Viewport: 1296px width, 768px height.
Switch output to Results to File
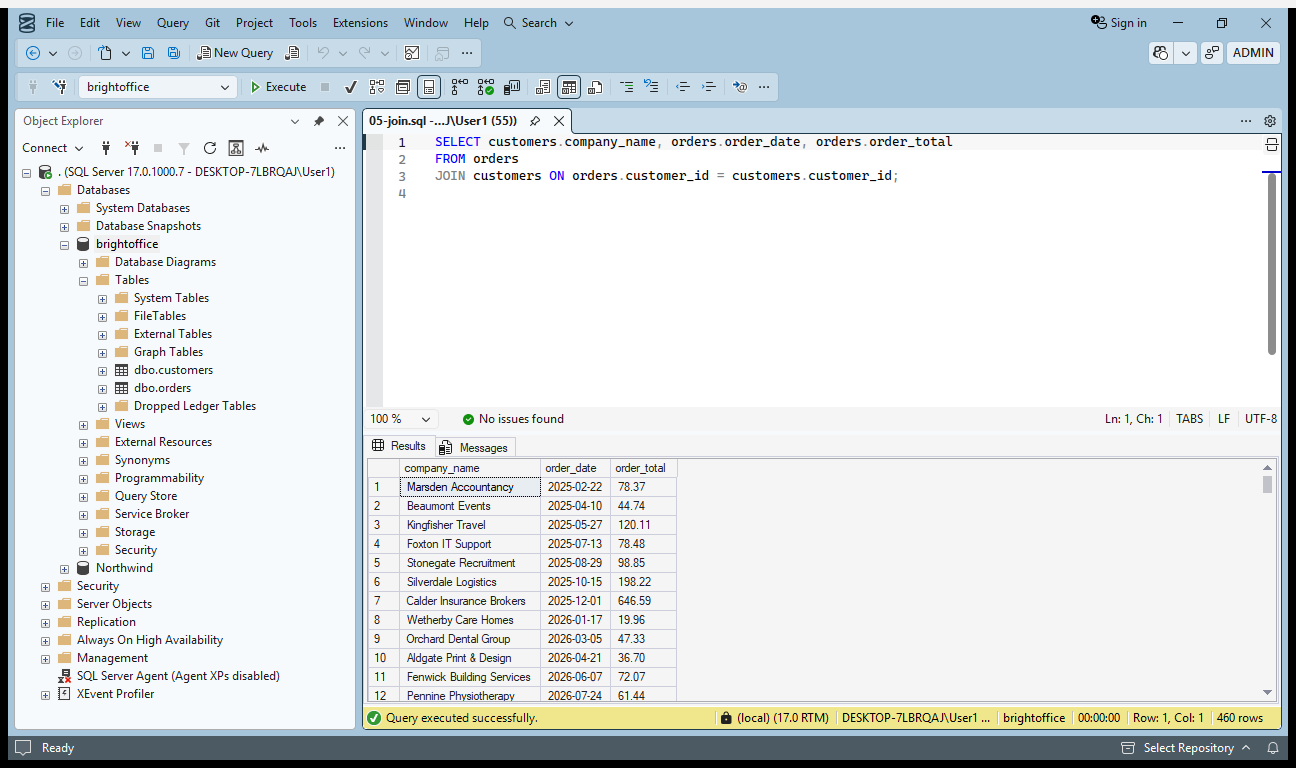pyautogui.click(x=594, y=87)
